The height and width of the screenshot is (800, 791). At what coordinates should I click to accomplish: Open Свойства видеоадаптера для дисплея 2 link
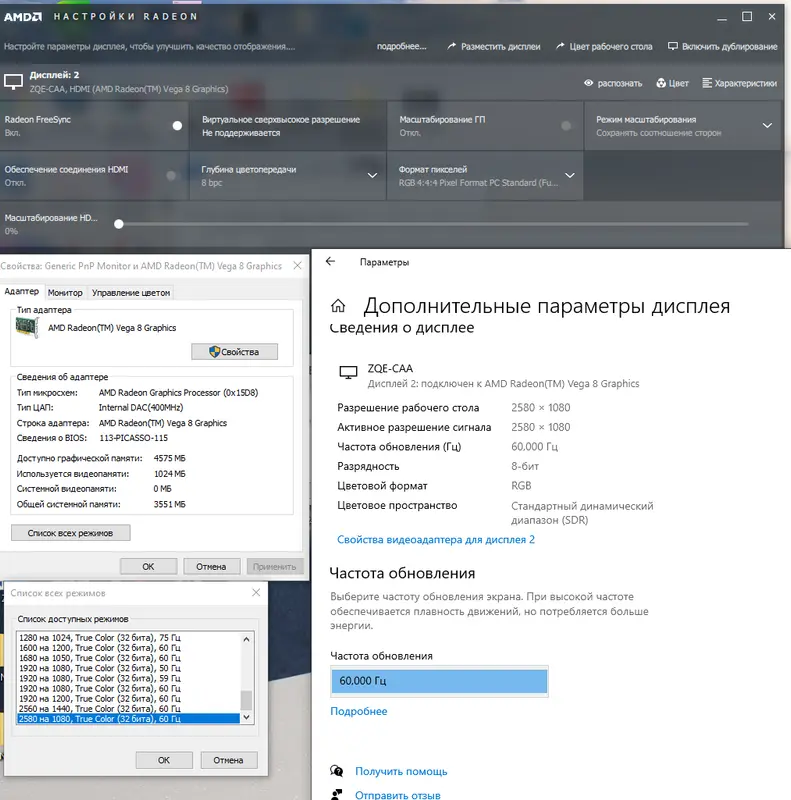click(x=436, y=540)
